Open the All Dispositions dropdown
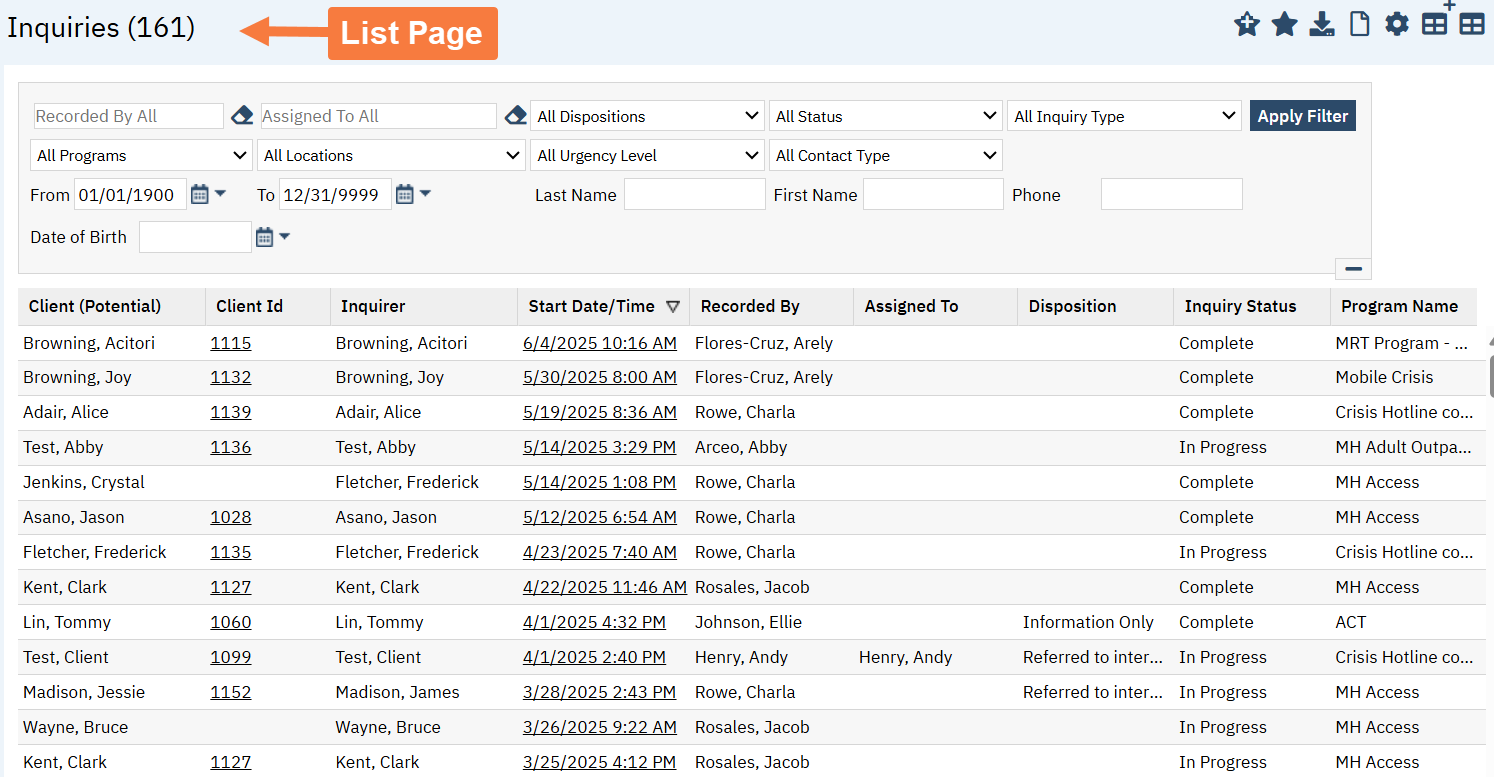This screenshot has height=777, width=1494. pyautogui.click(x=646, y=115)
